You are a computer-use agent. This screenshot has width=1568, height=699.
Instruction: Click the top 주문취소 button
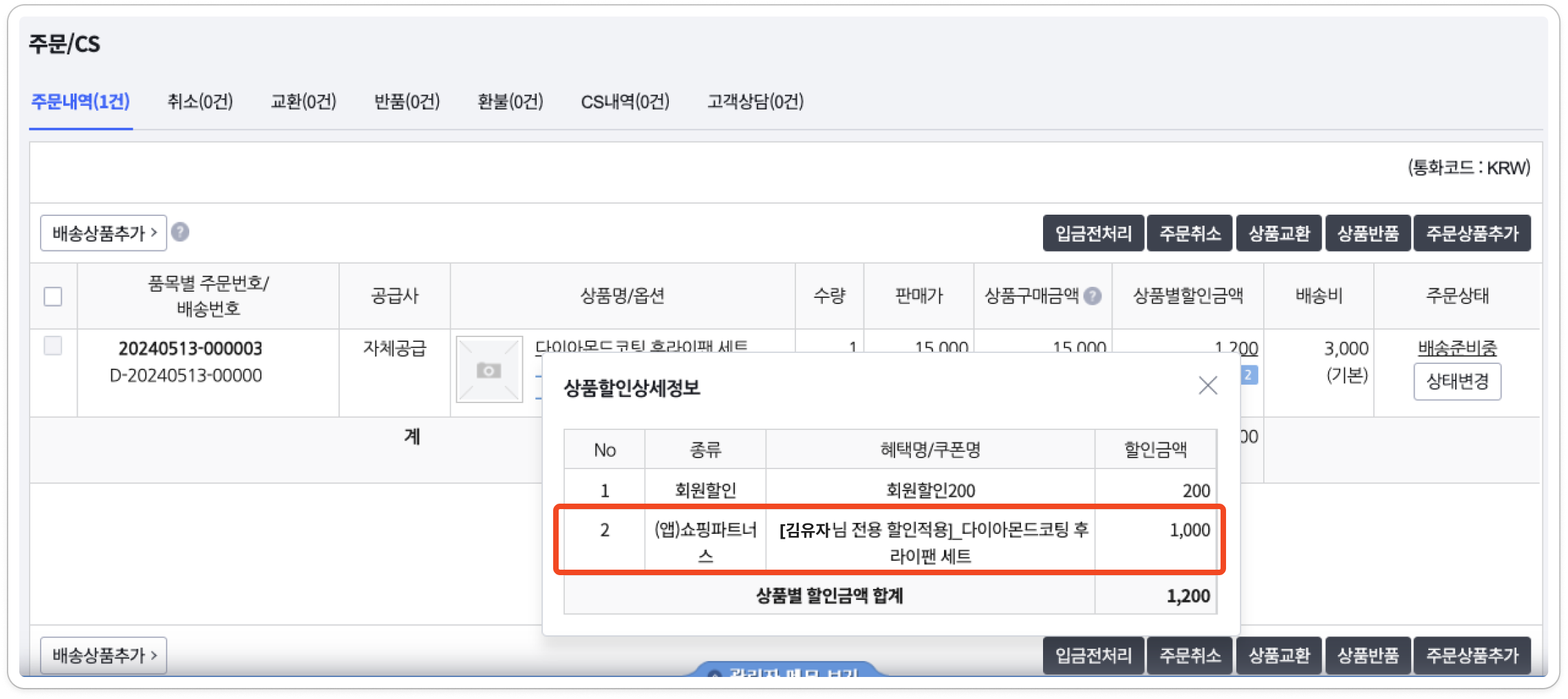click(x=1190, y=233)
